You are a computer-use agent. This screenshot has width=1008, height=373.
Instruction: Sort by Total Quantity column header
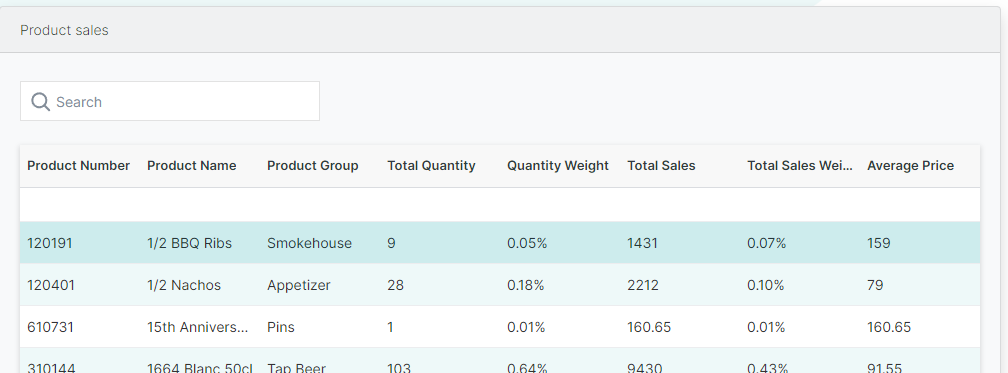click(x=431, y=166)
